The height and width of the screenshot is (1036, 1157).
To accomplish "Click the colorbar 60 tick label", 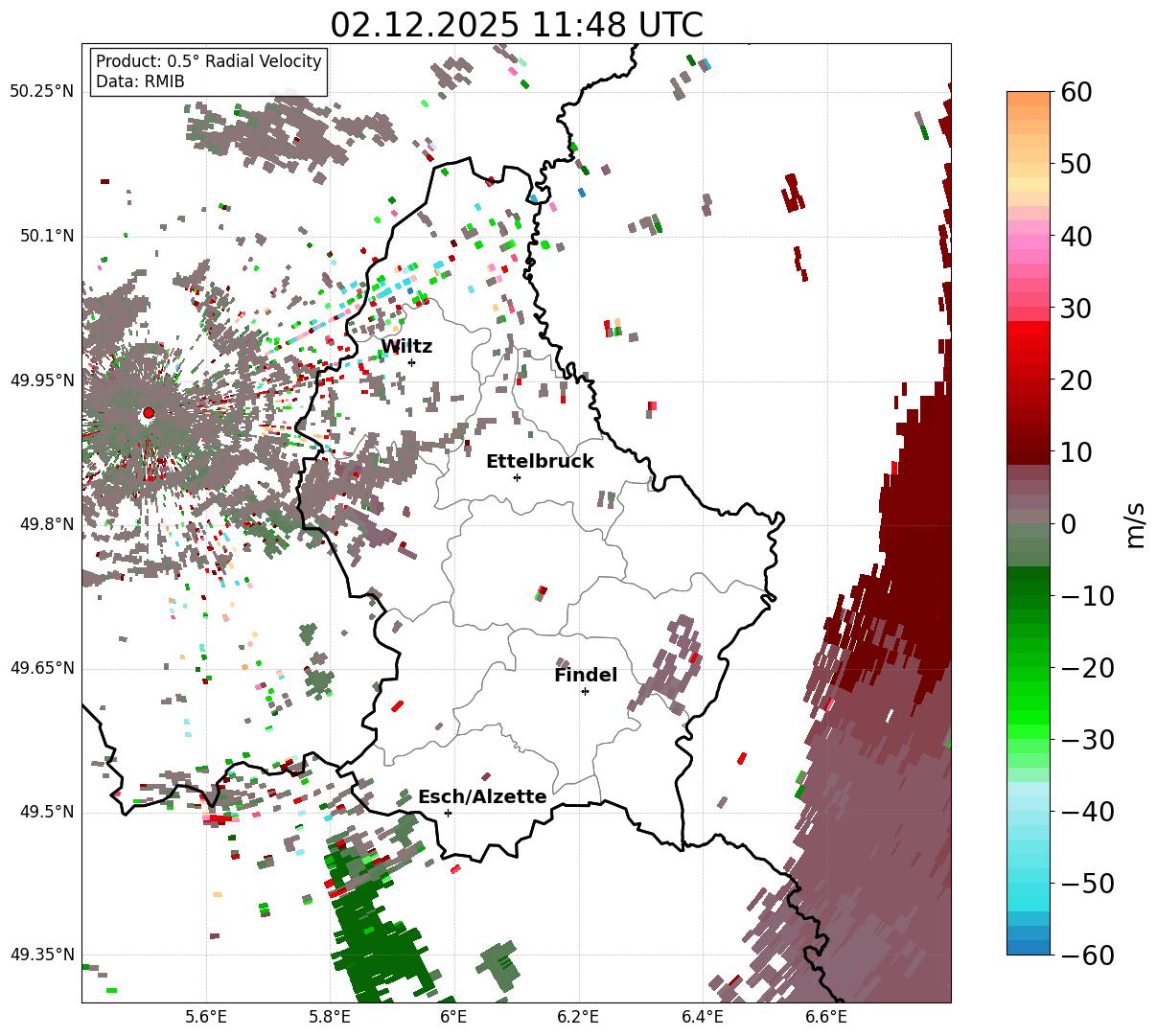I will coord(1075,92).
